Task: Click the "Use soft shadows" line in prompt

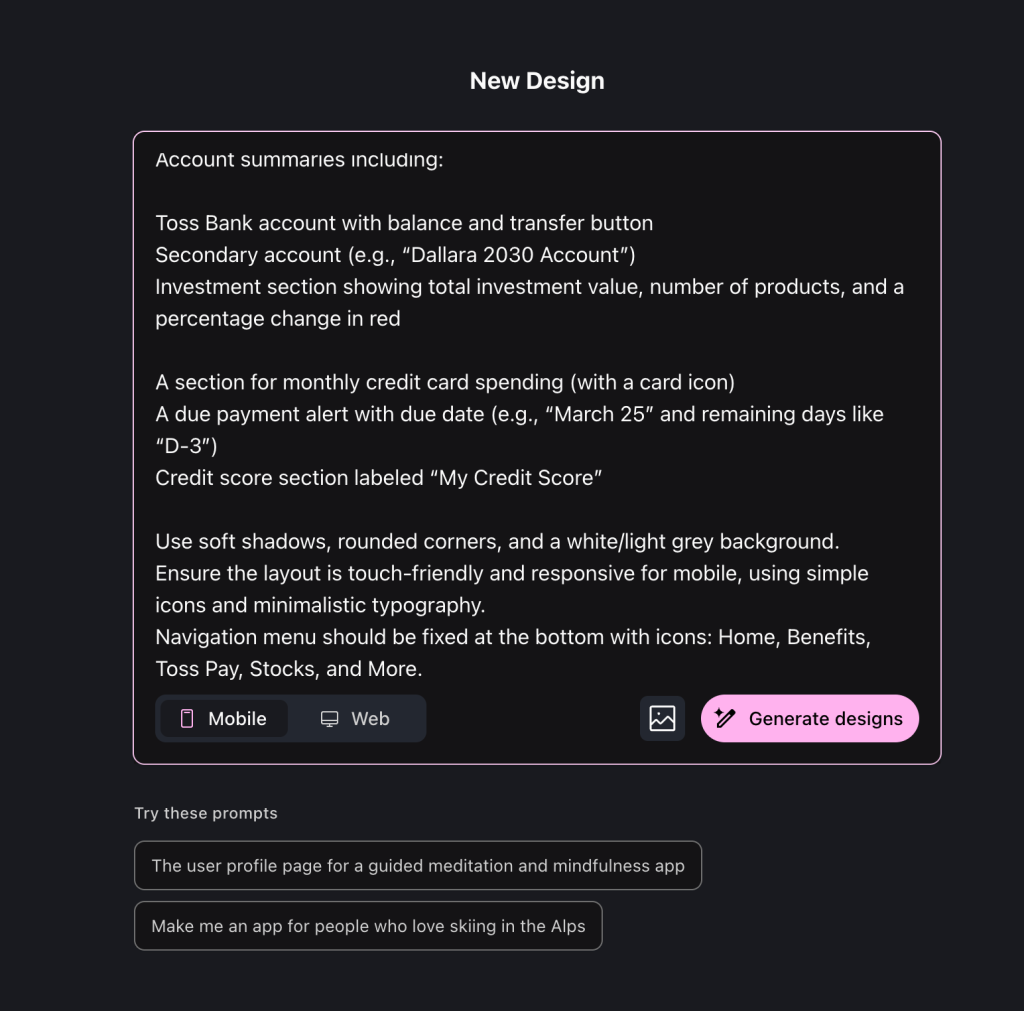Action: tap(496, 542)
